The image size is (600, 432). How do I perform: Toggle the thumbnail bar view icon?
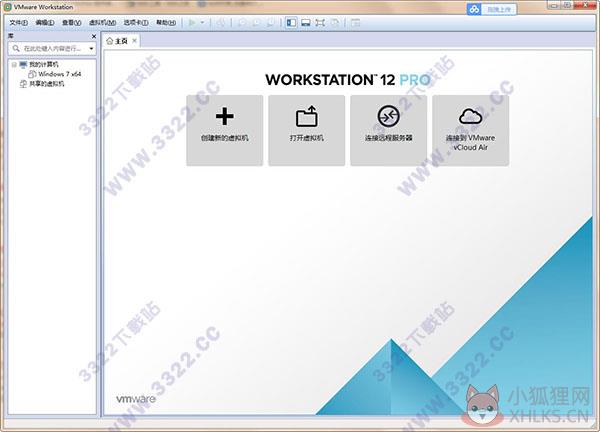click(x=306, y=23)
